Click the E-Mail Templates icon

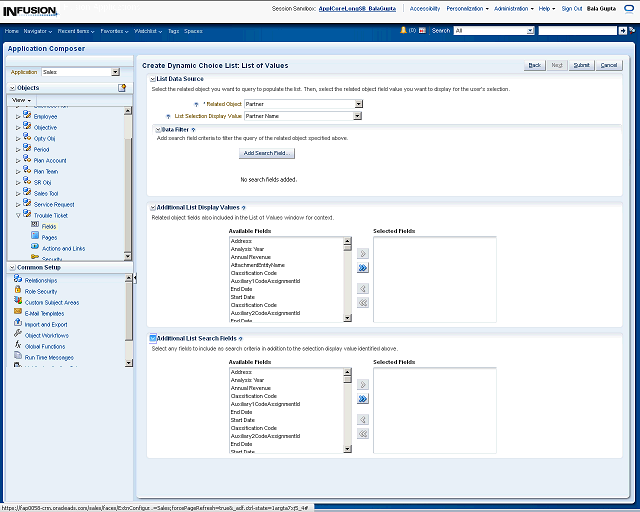pyautogui.click(x=18, y=313)
